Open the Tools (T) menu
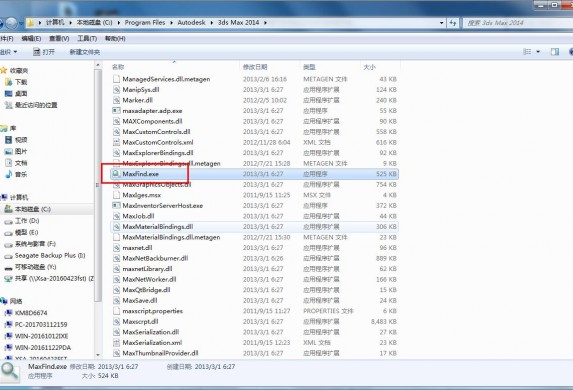The width and height of the screenshot is (573, 390). coord(87,38)
